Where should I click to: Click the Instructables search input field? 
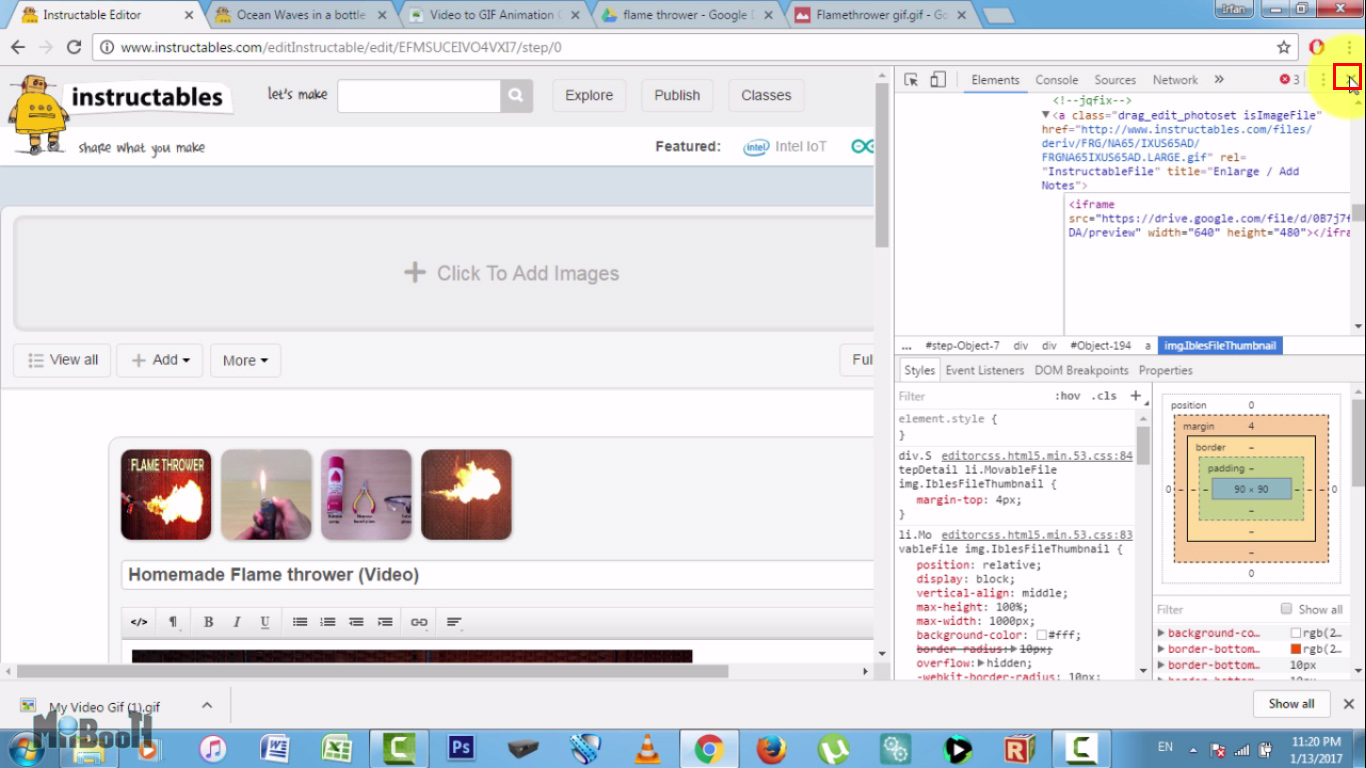point(419,96)
